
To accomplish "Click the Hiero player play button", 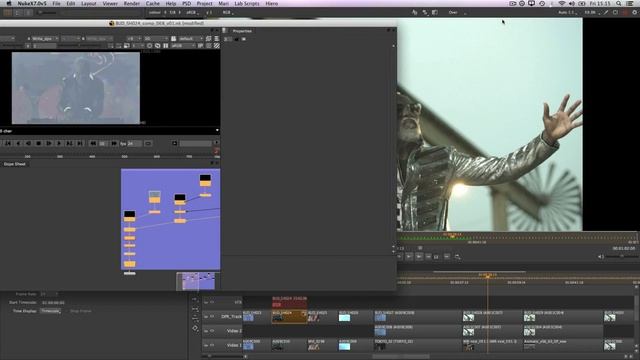I will click(409, 257).
